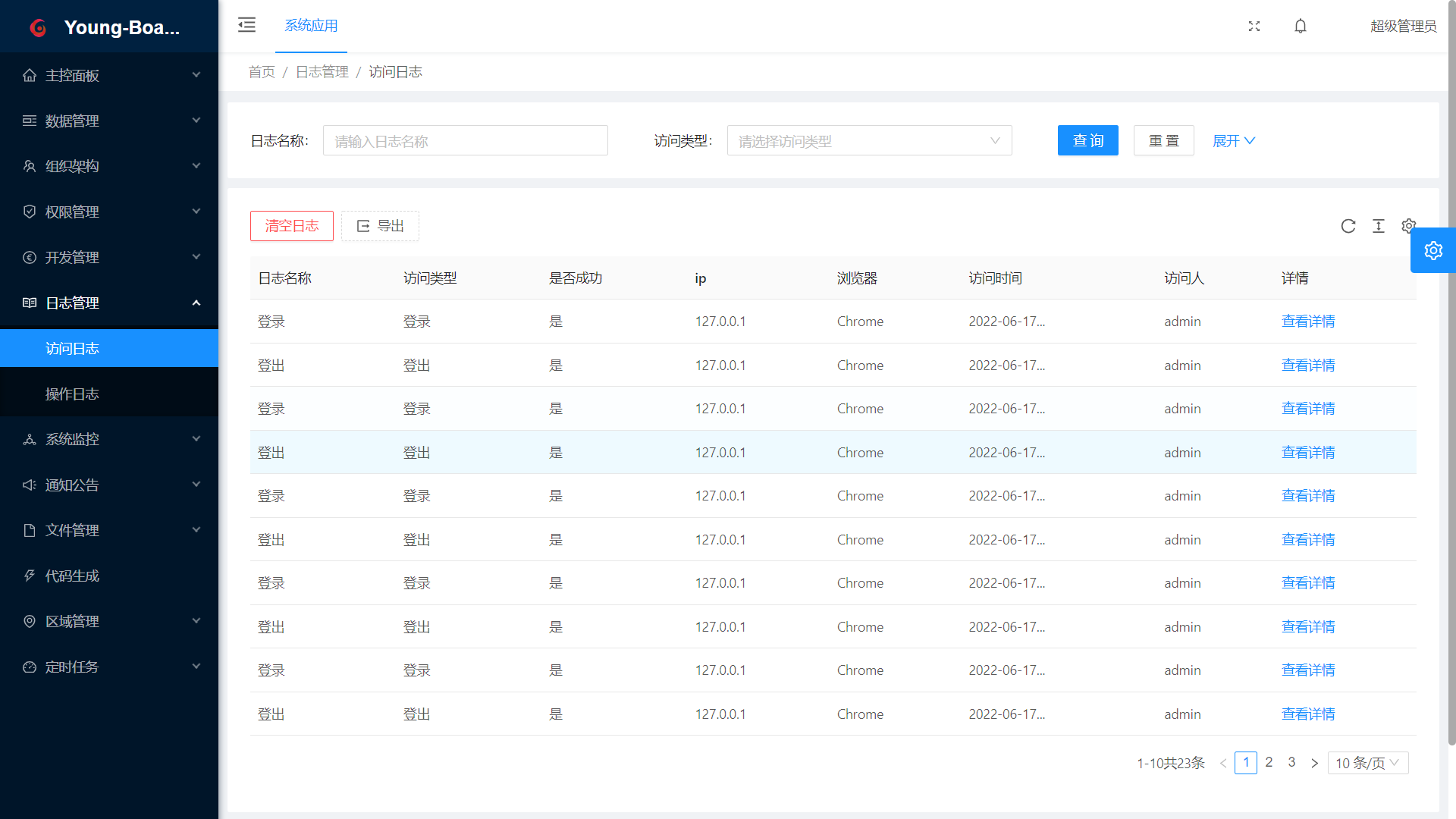Collapse the sidebar with the menu-fold icon

246,25
